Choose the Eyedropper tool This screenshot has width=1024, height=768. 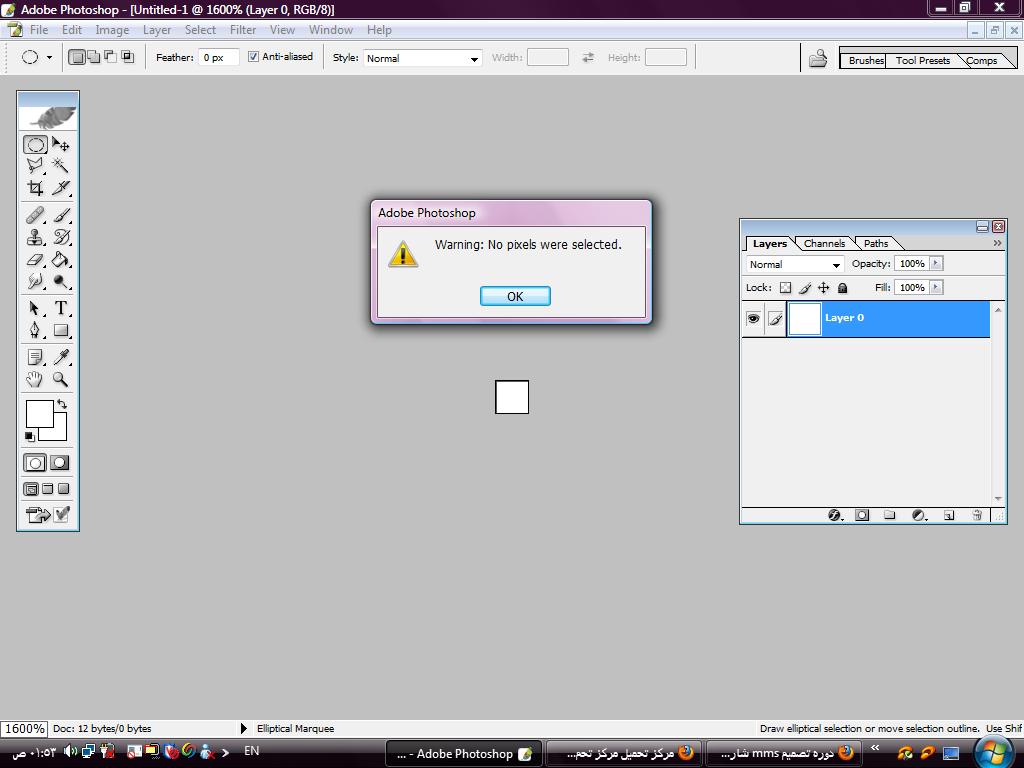[61, 357]
